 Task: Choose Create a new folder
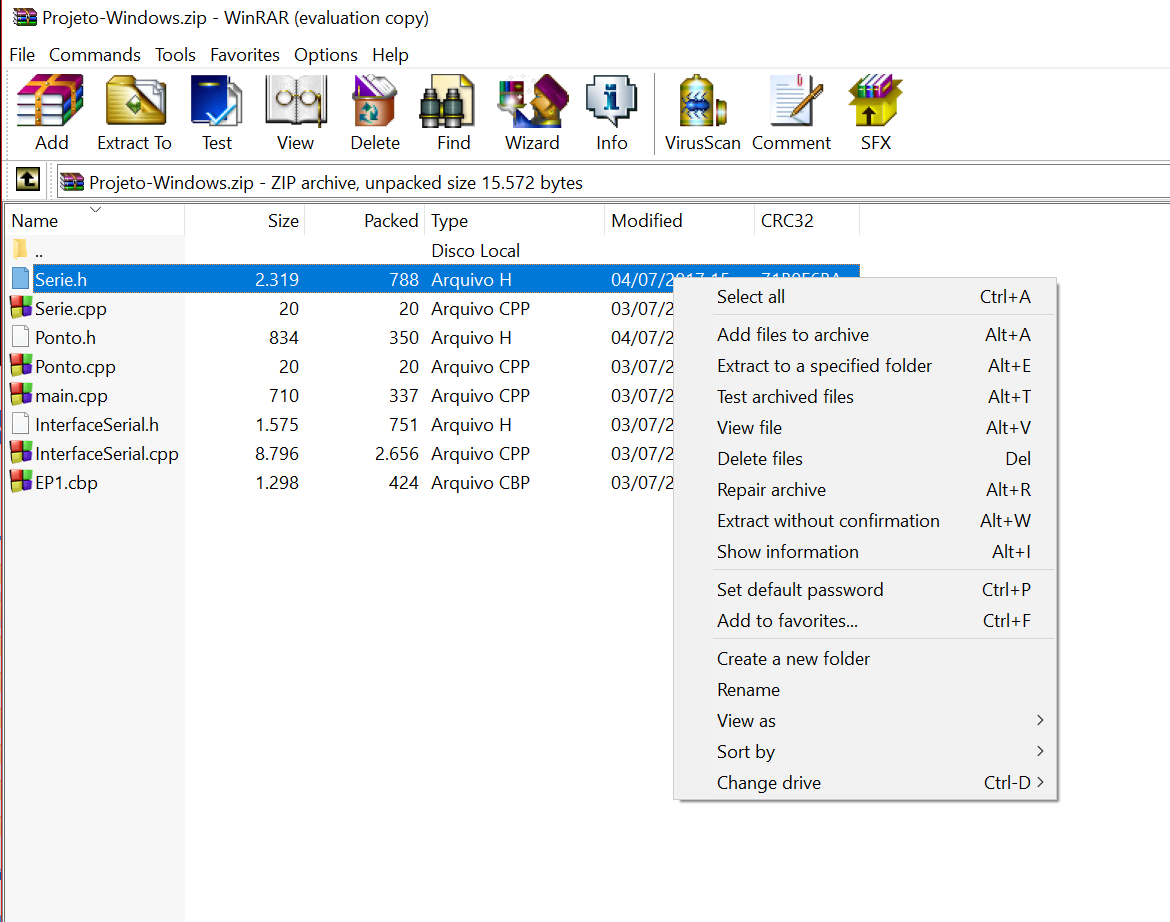point(865,659)
